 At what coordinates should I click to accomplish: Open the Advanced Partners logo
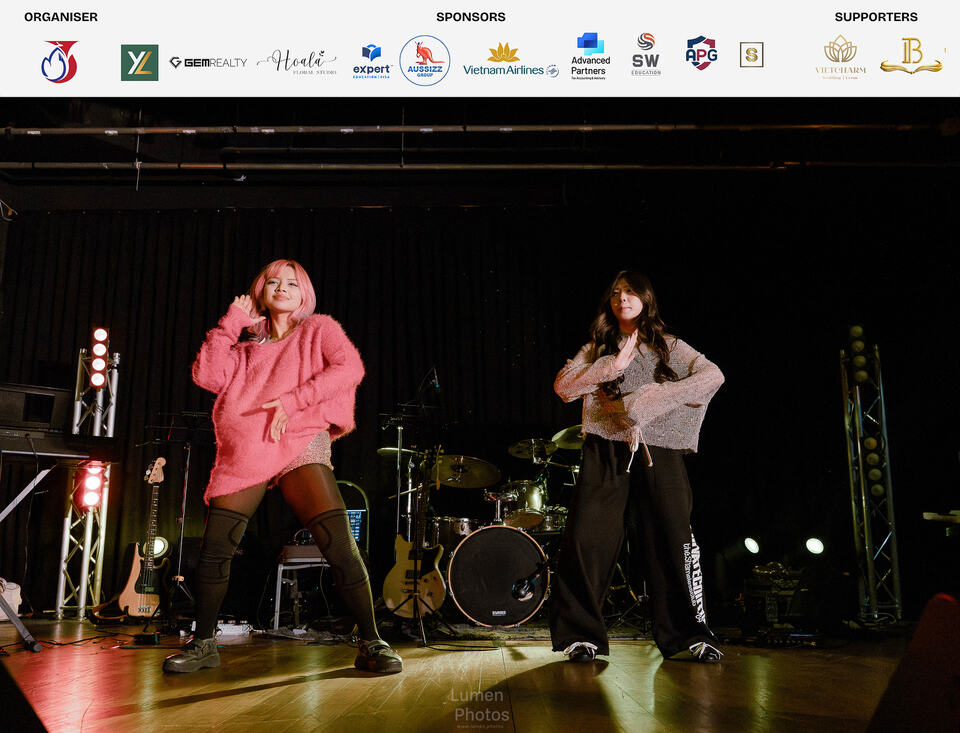click(590, 56)
